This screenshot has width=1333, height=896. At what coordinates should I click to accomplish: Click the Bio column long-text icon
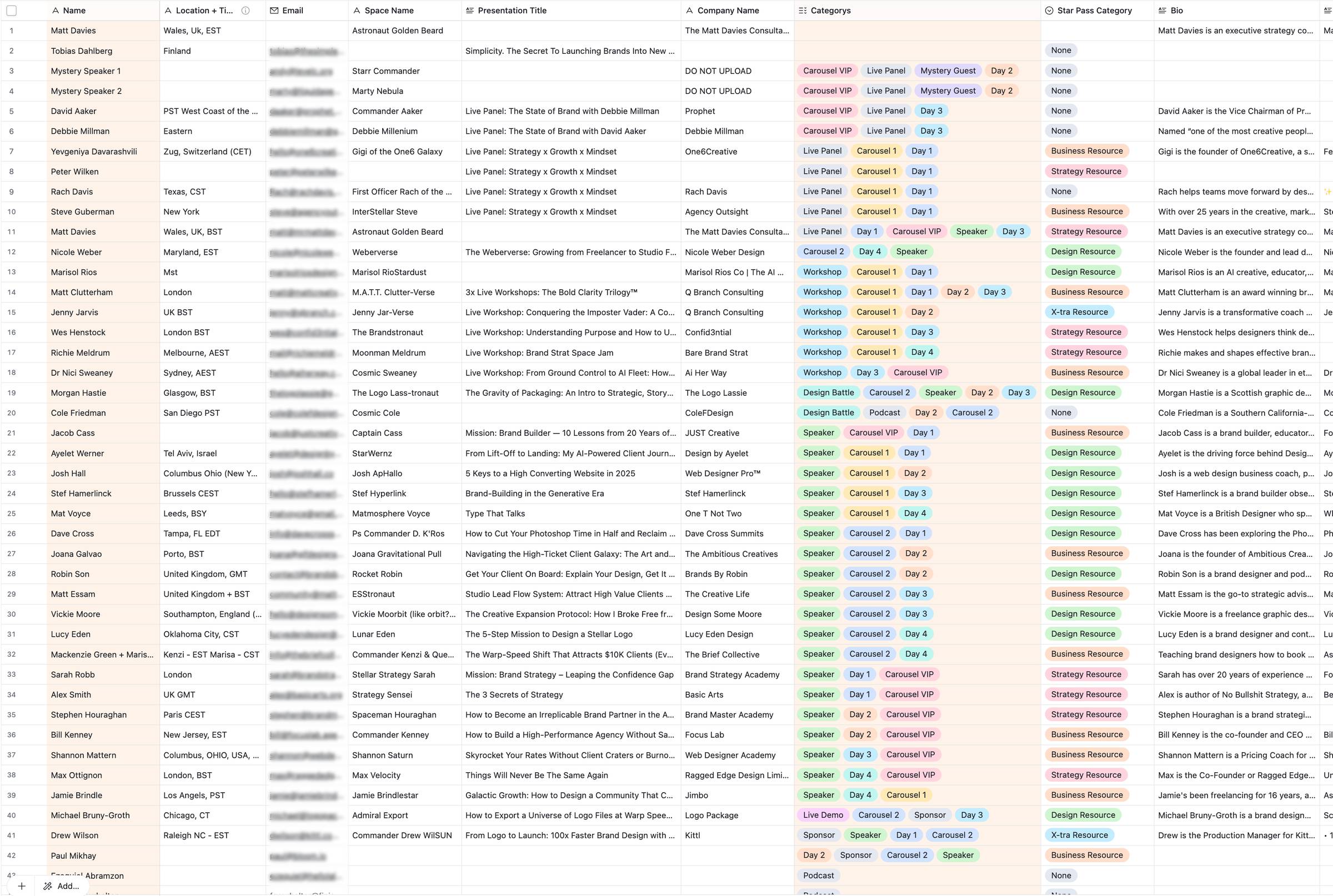[x=1162, y=11]
